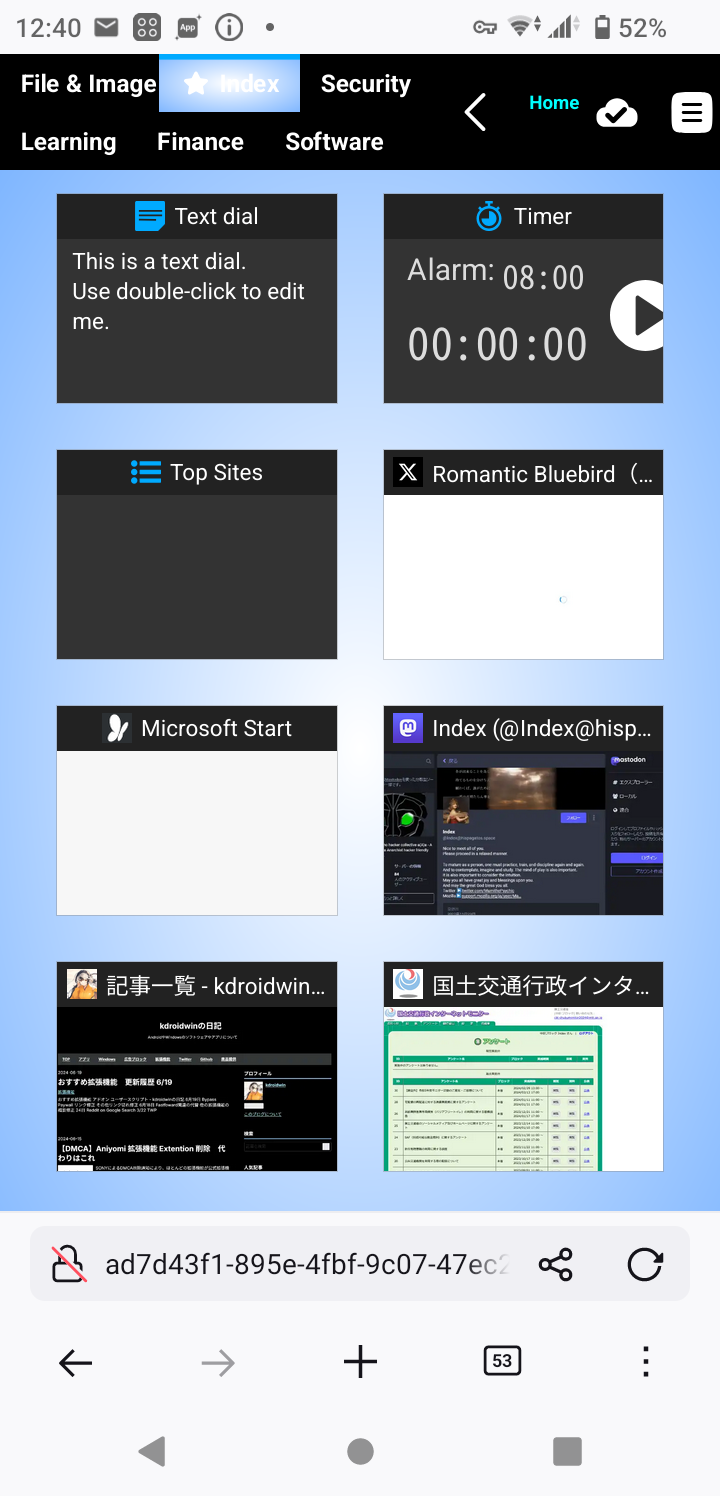Screen dimensions: 720x1496
Task: Switch to the Software tab
Action: click(x=334, y=142)
